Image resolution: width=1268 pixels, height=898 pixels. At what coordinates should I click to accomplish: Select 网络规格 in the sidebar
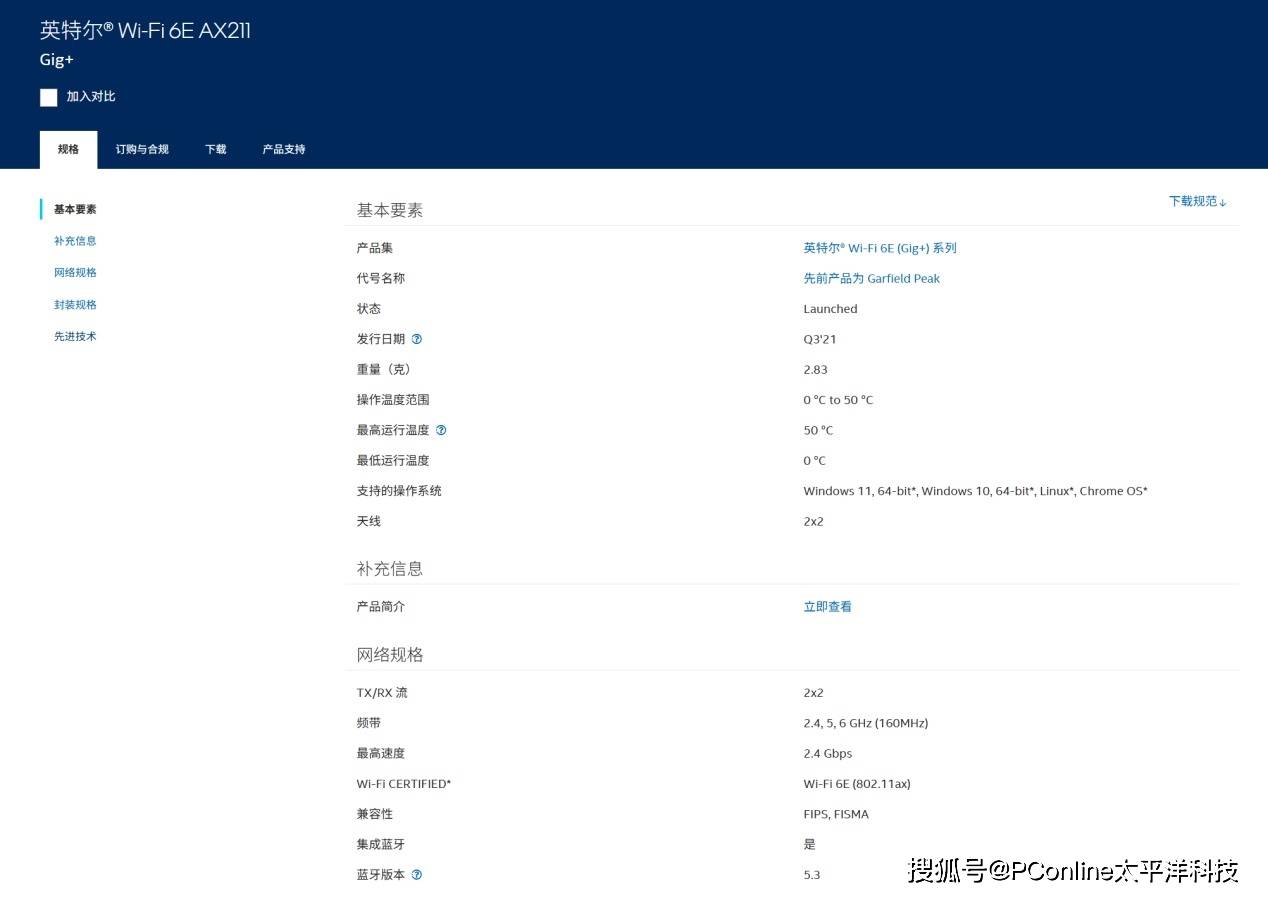[x=75, y=273]
